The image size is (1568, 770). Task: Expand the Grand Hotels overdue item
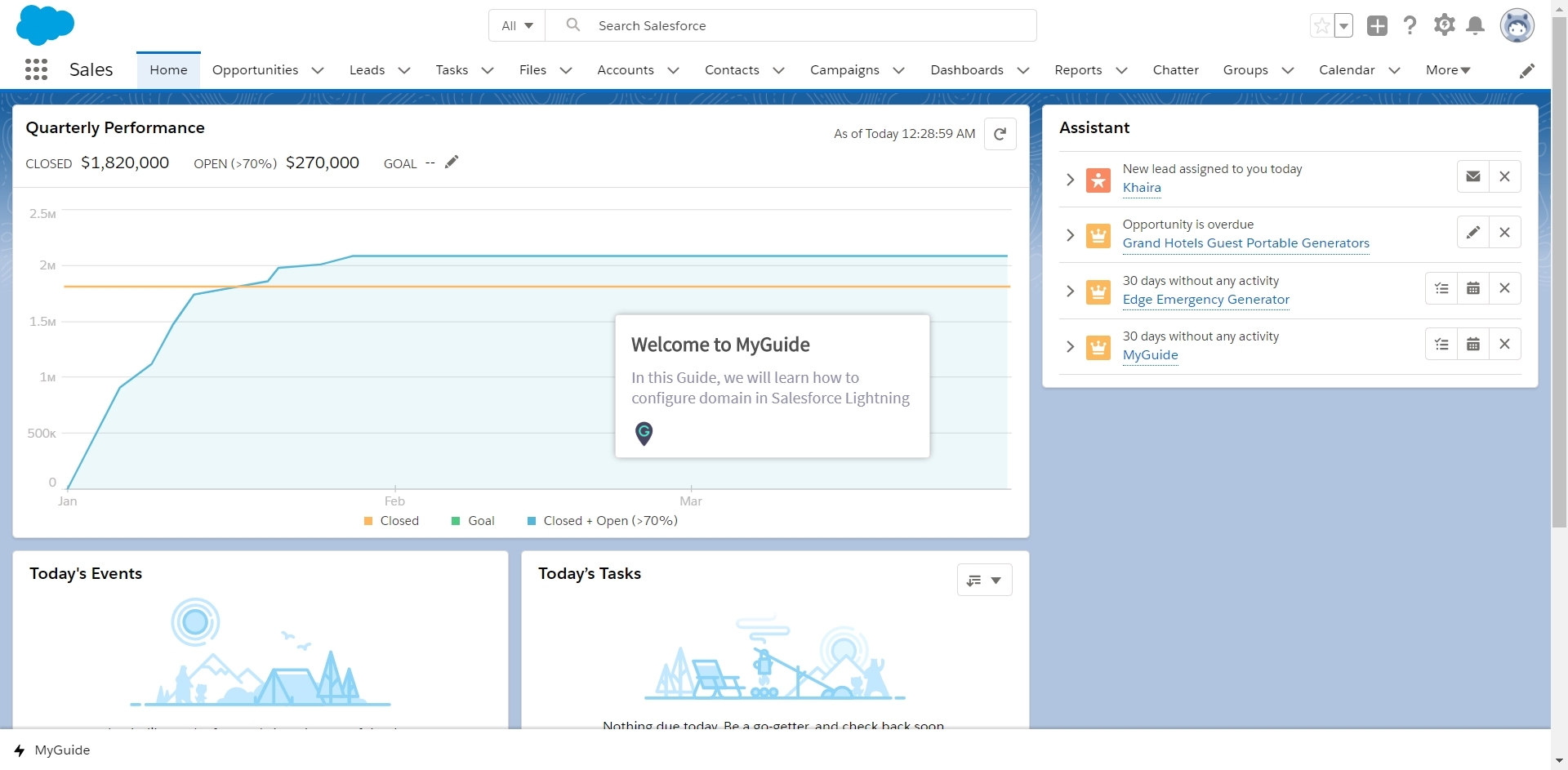click(x=1070, y=236)
